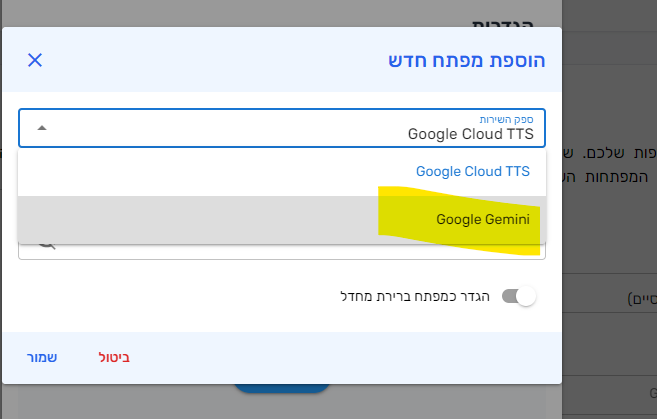Click the blue button peeking below the dialog
This screenshot has height=419, width=657.
[x=282, y=388]
